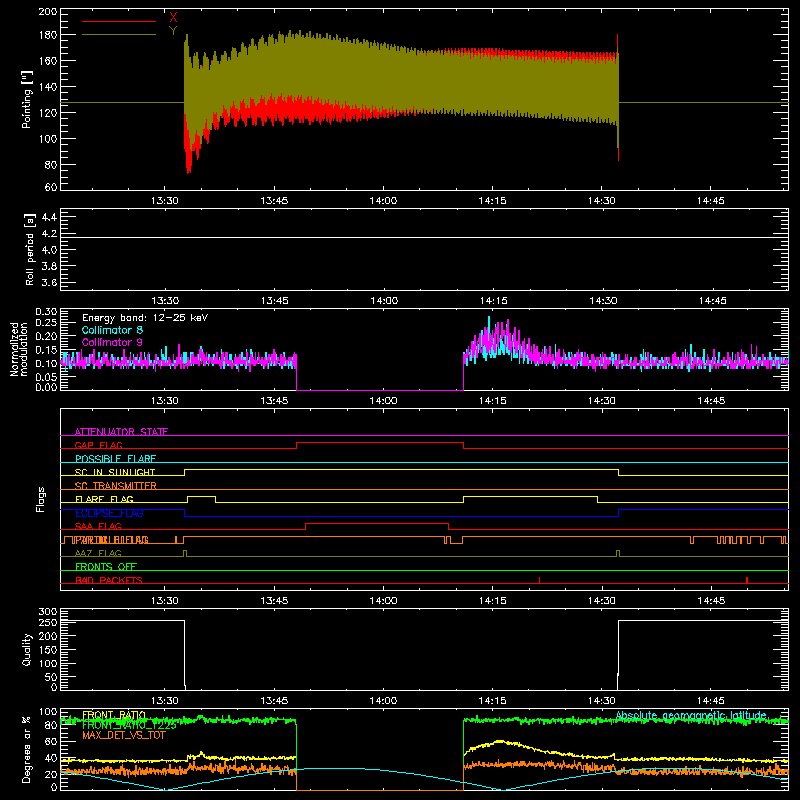The width and height of the screenshot is (800, 800).
Task: Click the 14:00 label under Roll period plot
Action: (x=384, y=301)
